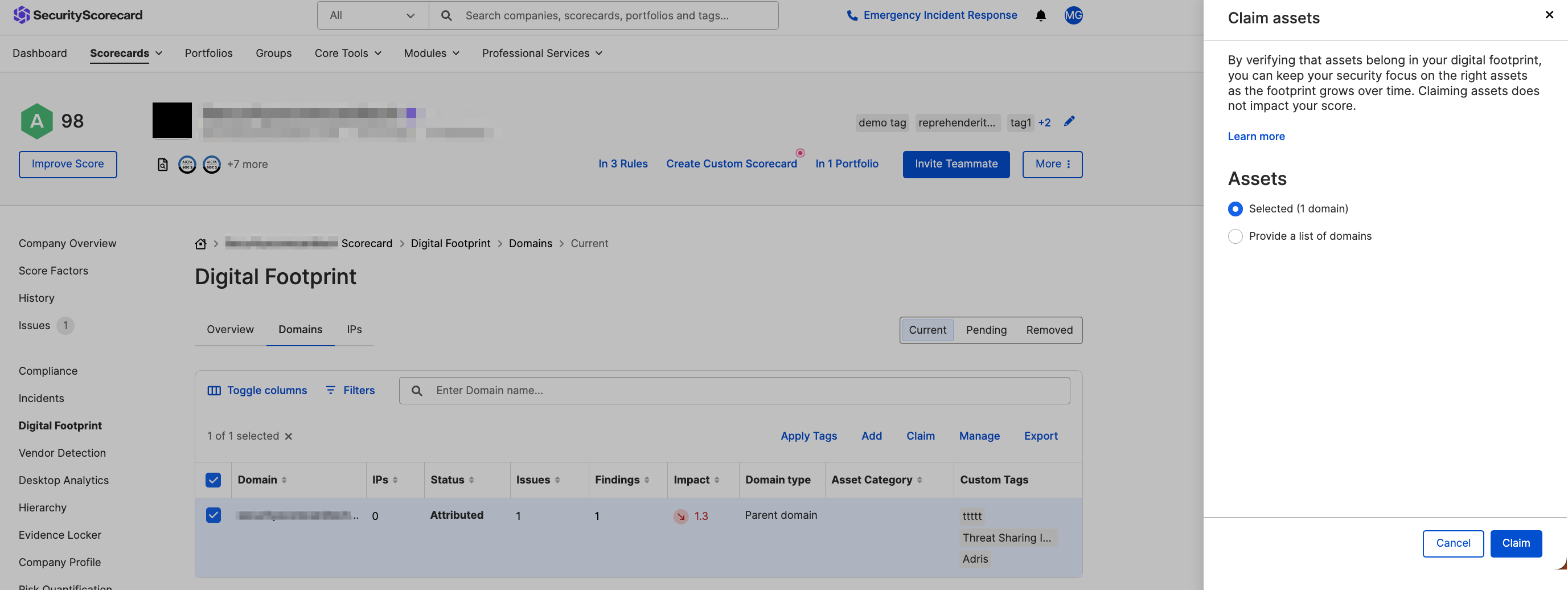Click magnifier icon in domain search field

pyautogui.click(x=416, y=391)
